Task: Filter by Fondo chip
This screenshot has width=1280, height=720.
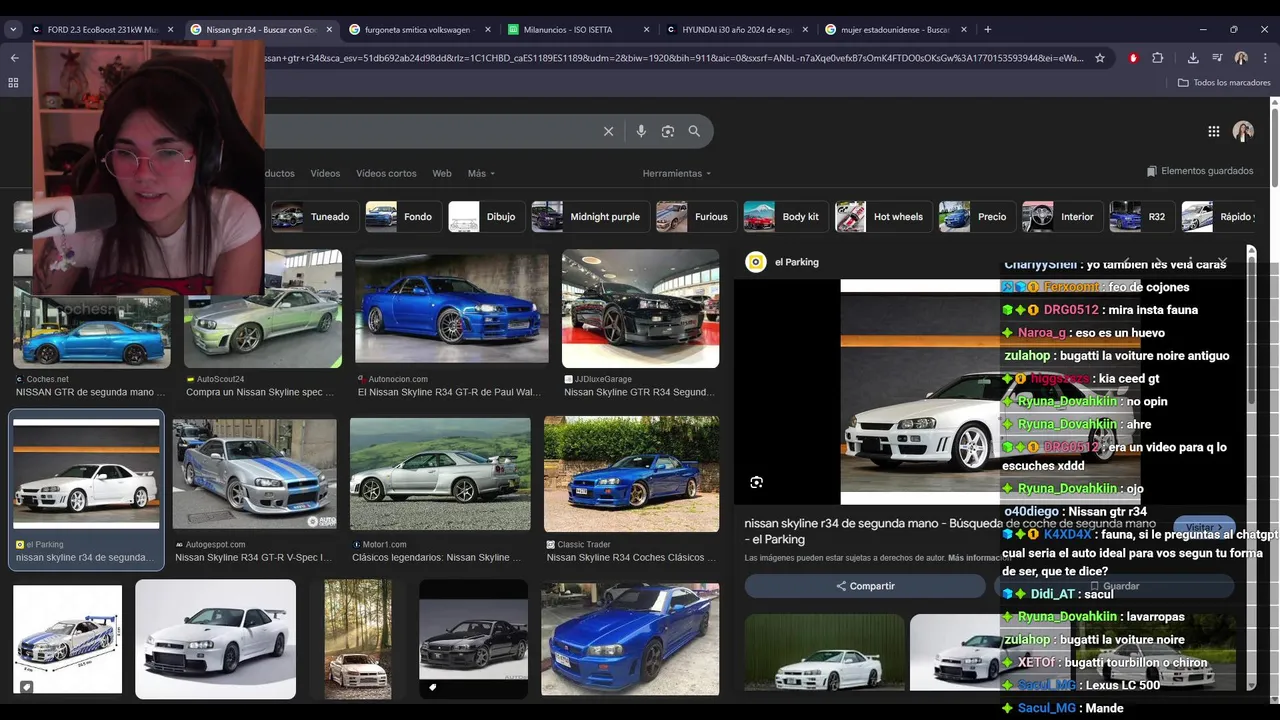Action: point(403,216)
